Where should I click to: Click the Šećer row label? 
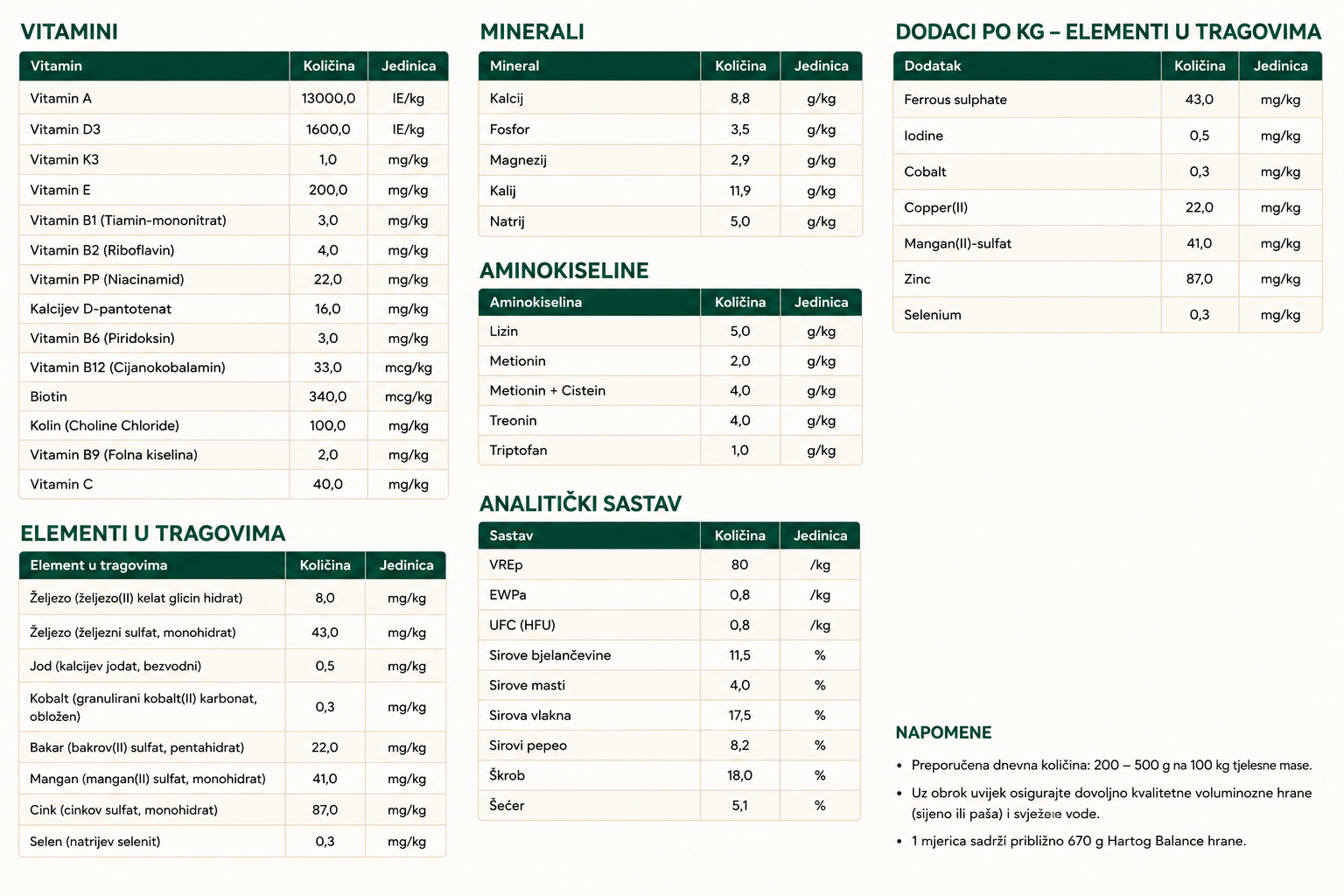click(x=507, y=805)
